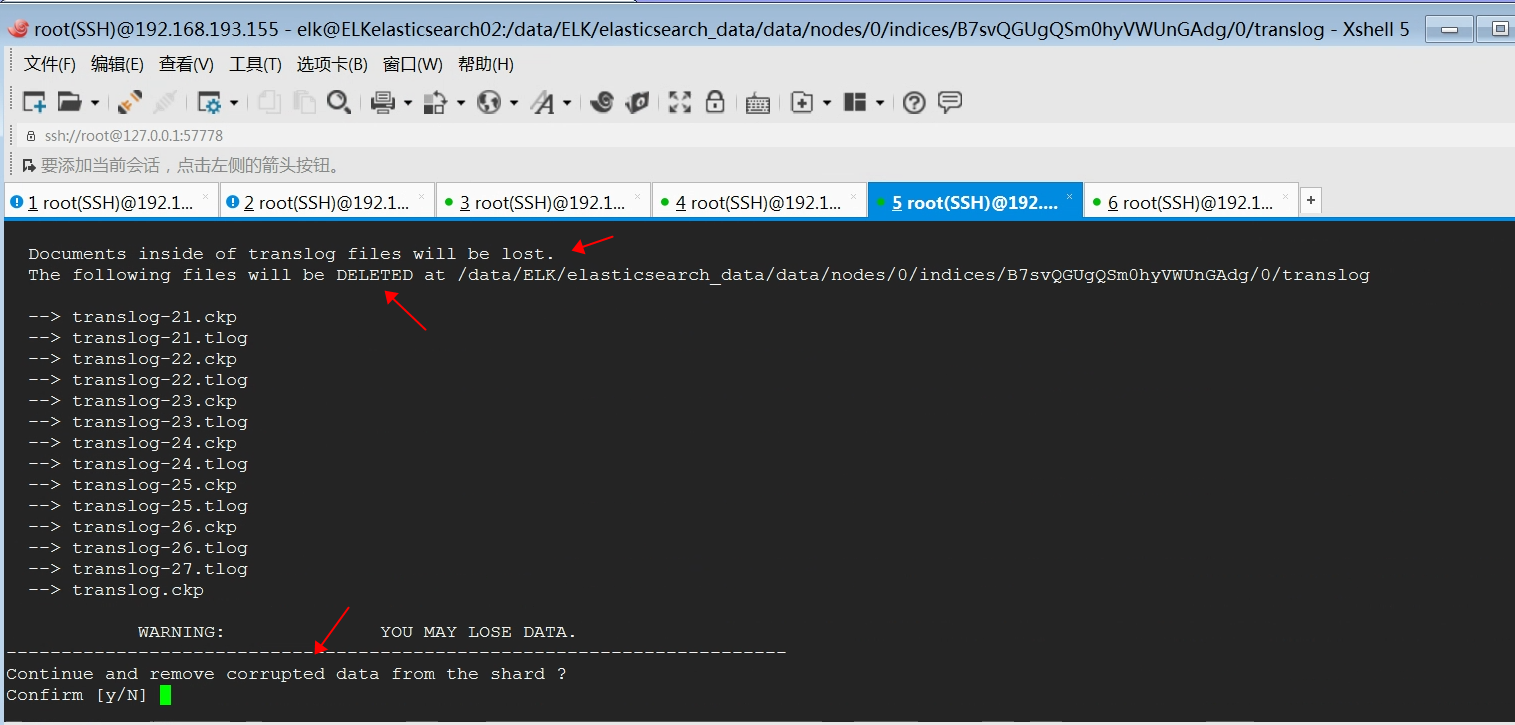Click the Font A icon
Screen dimensions: 1515x725
pos(542,102)
